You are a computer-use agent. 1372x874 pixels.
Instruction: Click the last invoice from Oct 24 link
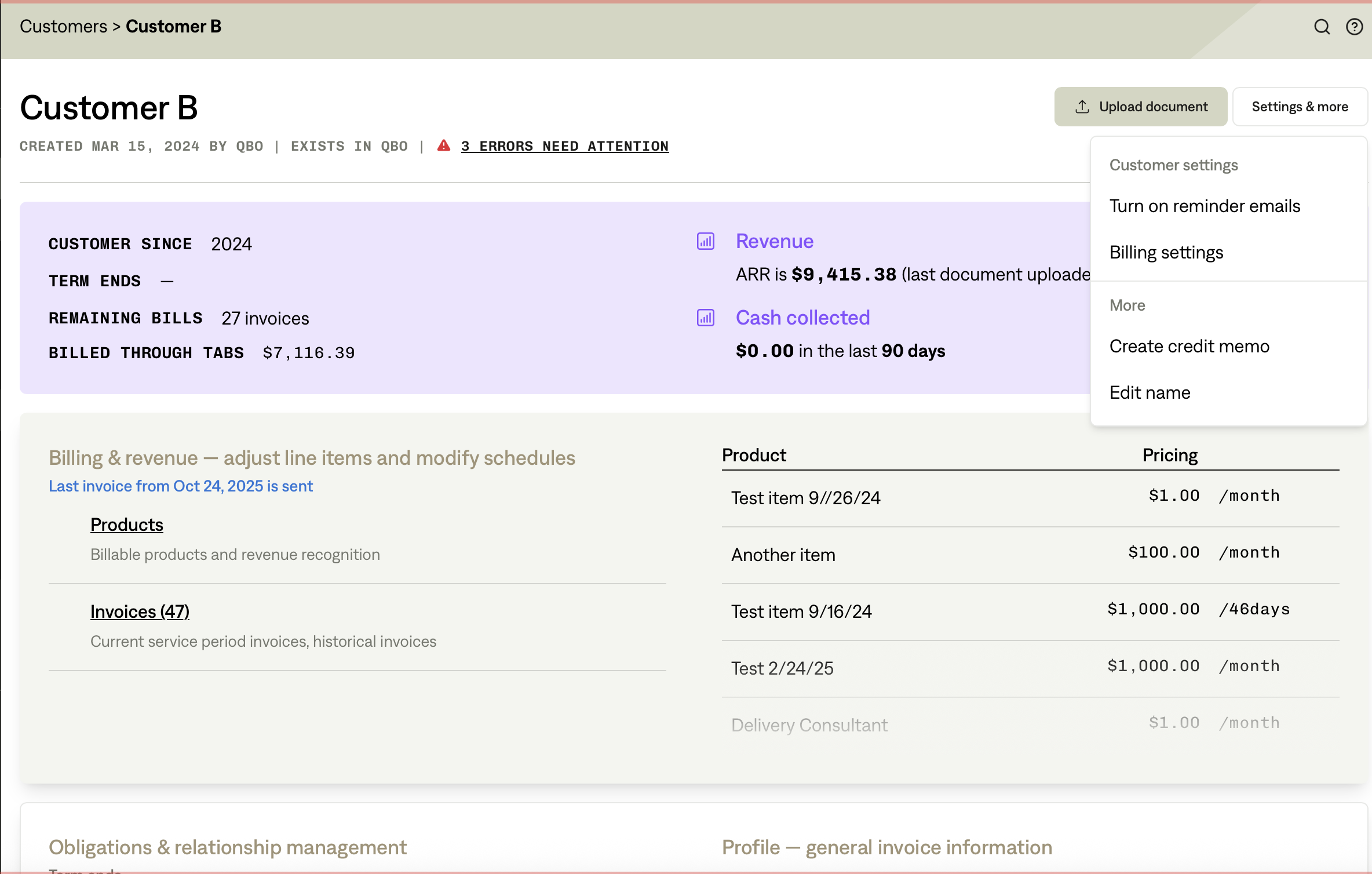180,486
